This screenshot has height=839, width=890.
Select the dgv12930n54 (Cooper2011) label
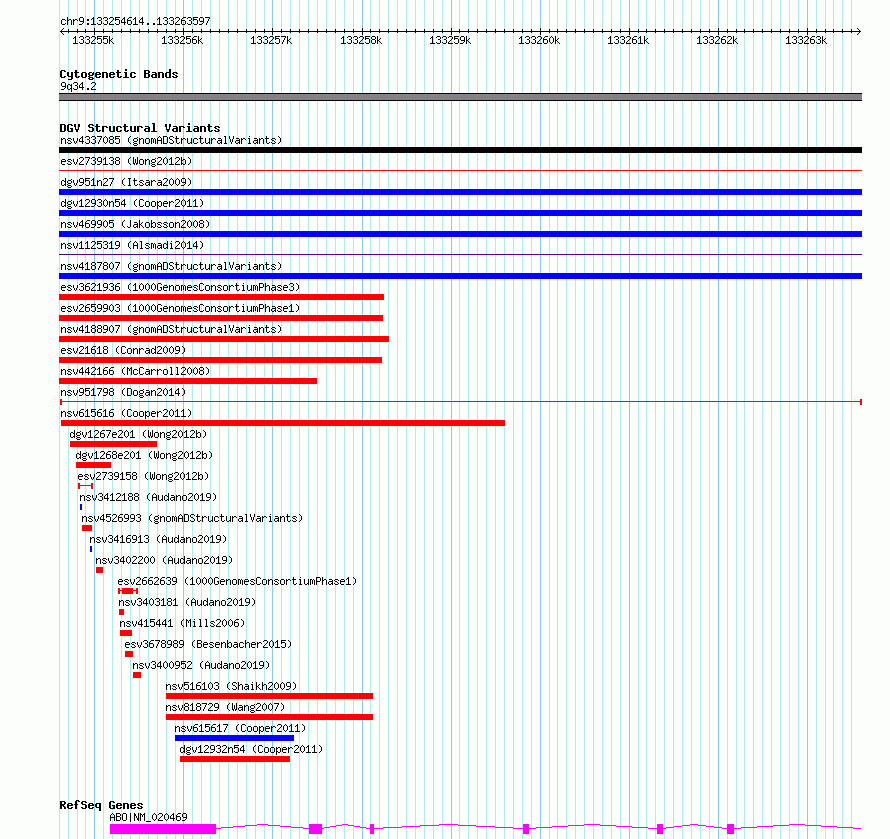coord(132,203)
